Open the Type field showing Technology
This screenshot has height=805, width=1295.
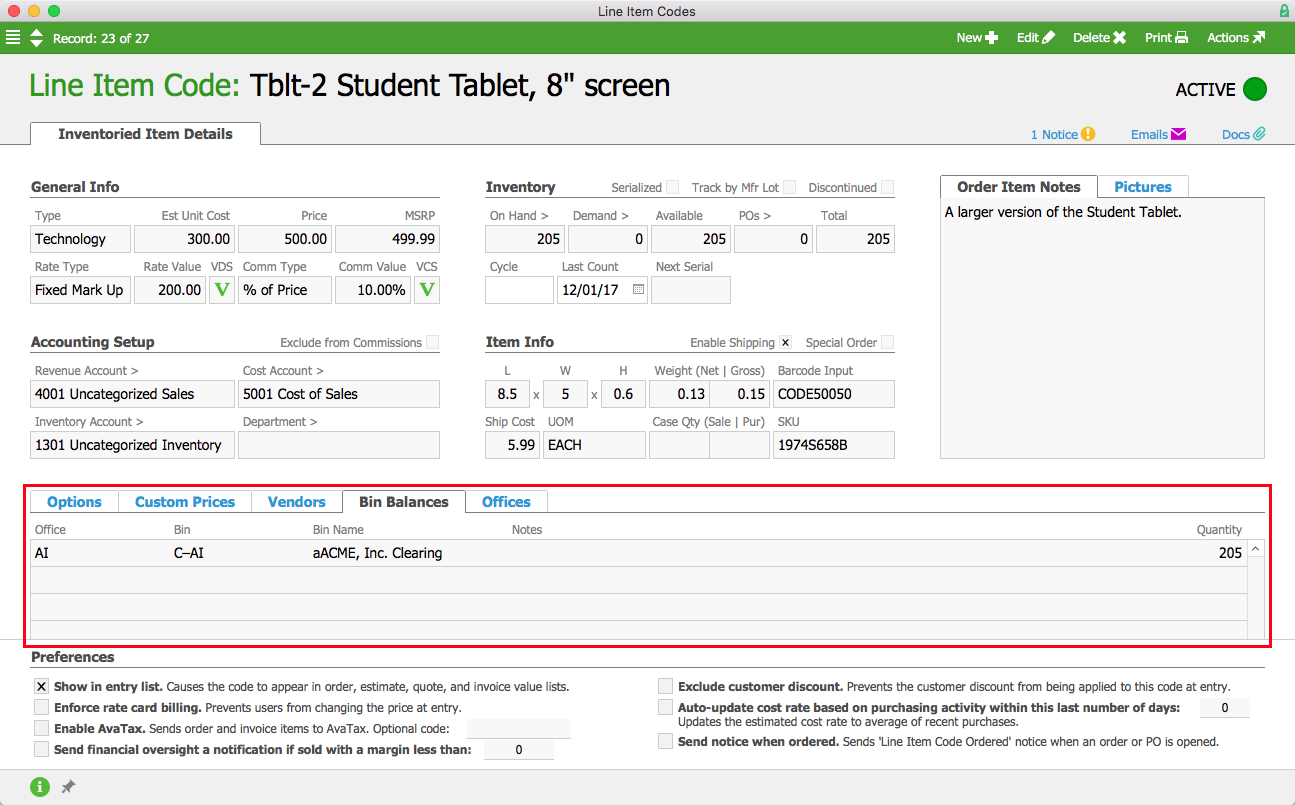coord(81,239)
